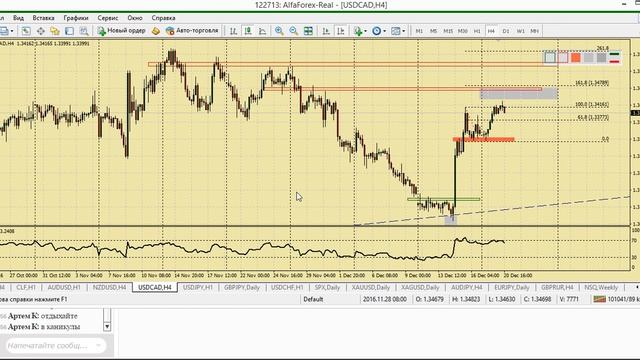
Task: Select D1 timeframe
Action: (x=506, y=31)
